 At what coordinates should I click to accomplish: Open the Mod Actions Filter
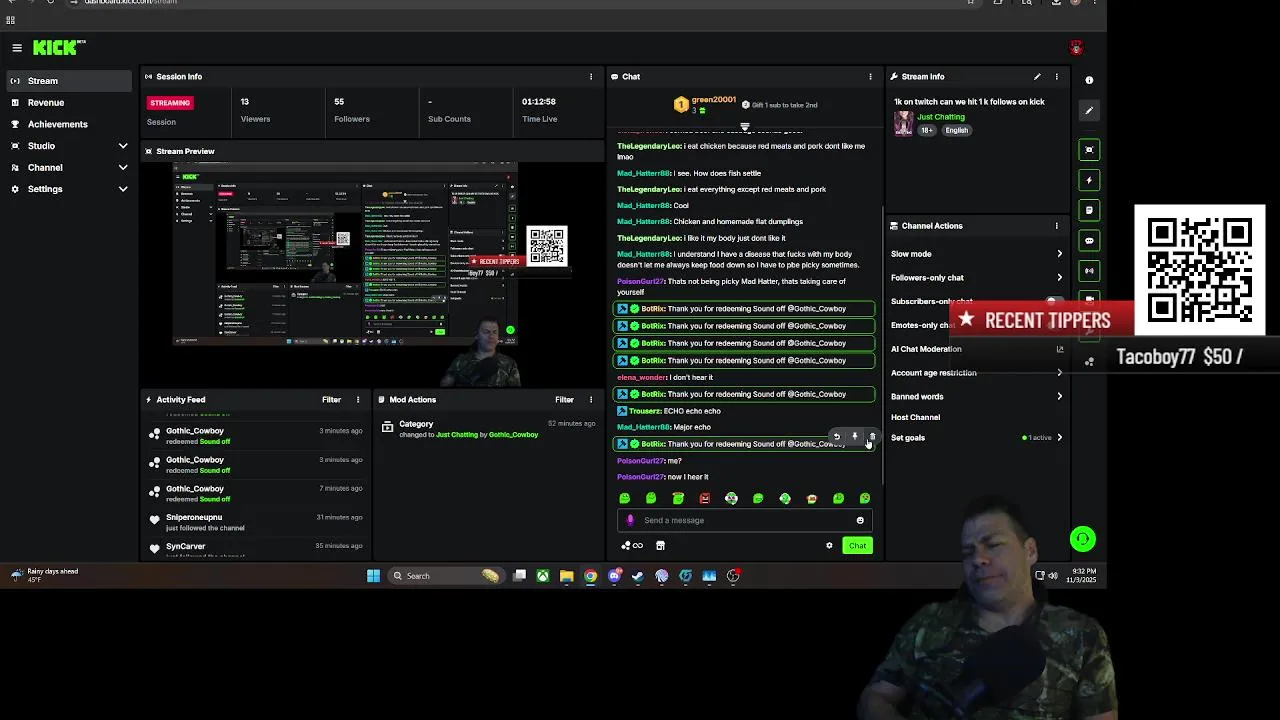[564, 400]
